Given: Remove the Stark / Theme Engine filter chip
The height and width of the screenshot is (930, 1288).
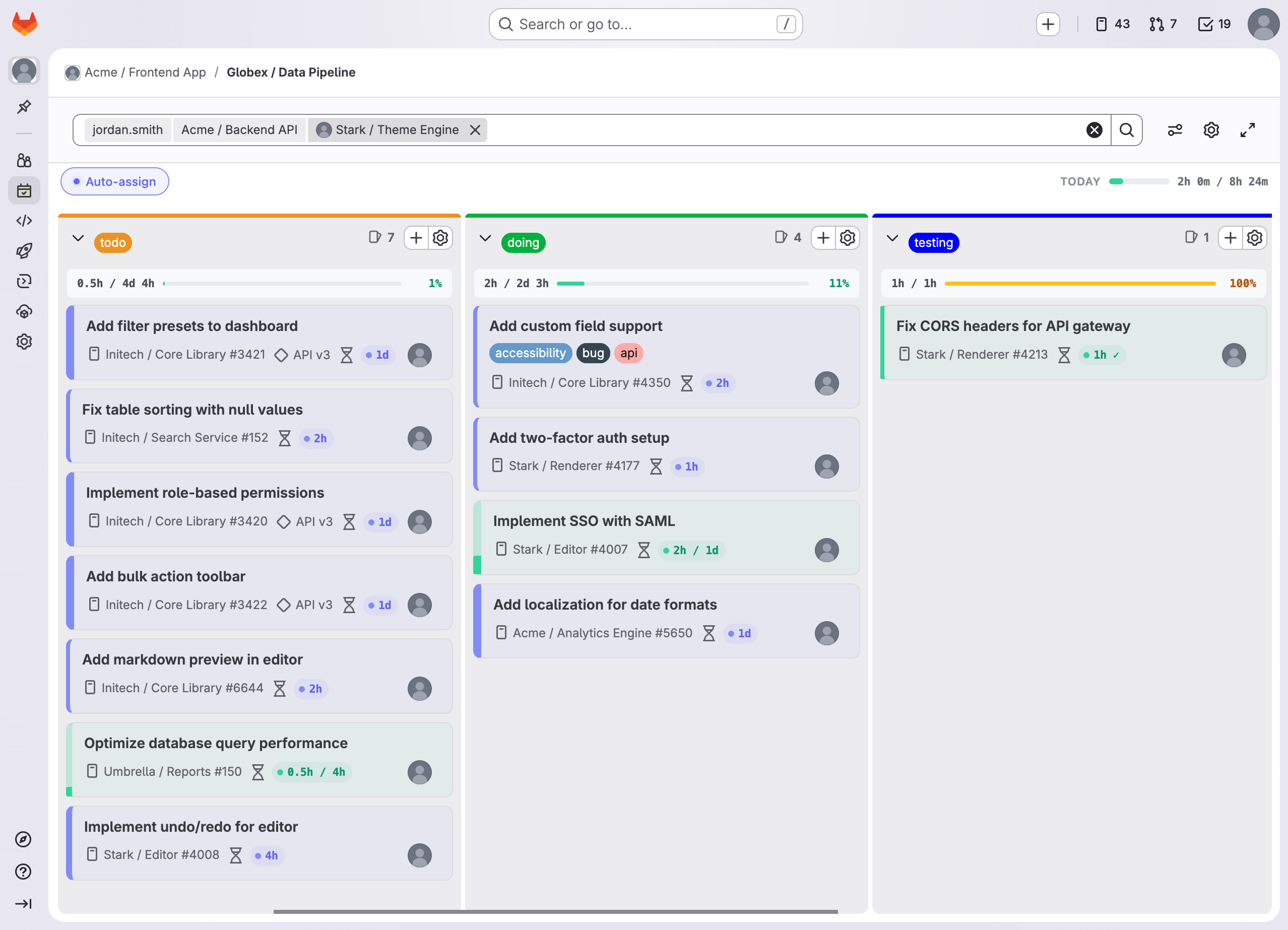Looking at the screenshot, I should coord(476,129).
